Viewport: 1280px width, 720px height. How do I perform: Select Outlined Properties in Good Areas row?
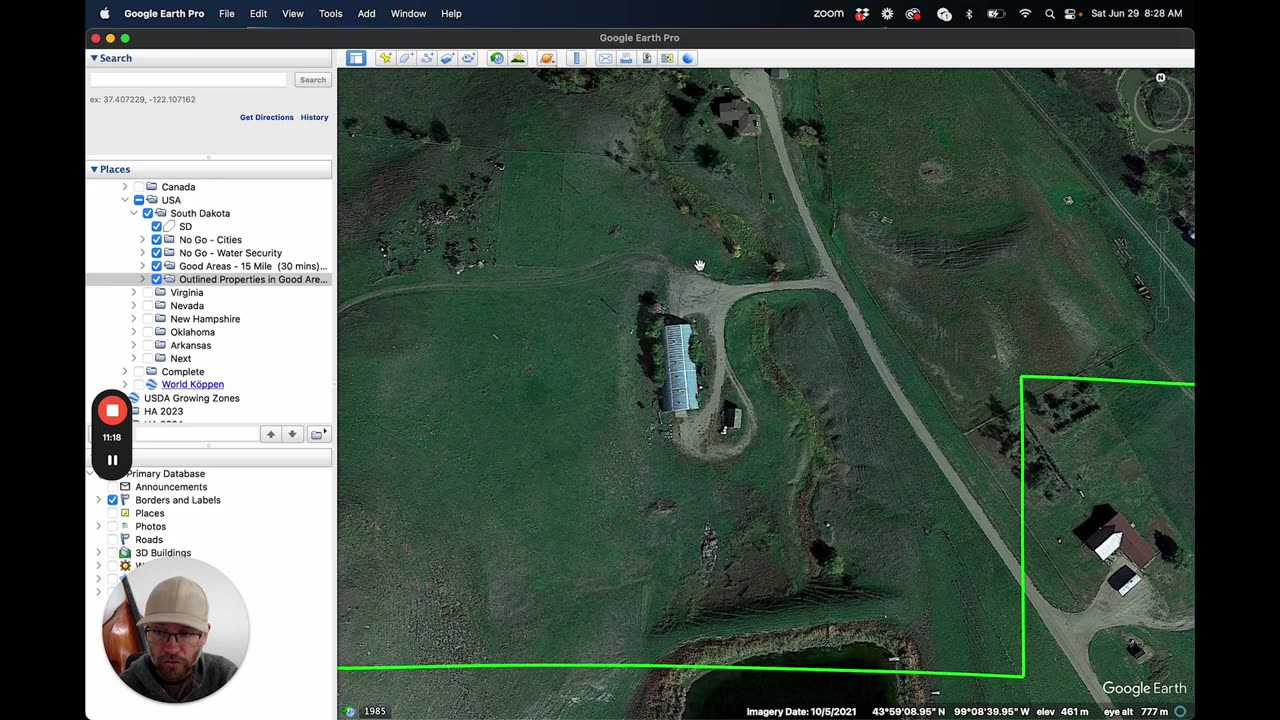click(208, 279)
